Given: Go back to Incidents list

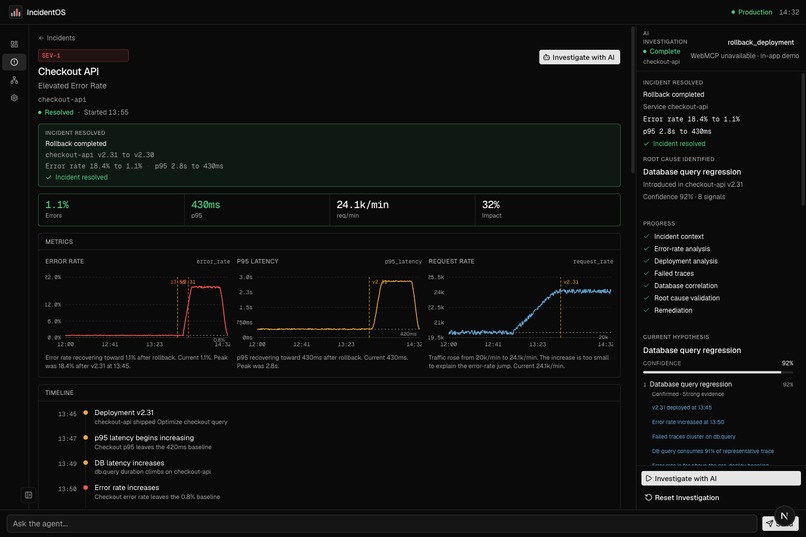Looking at the screenshot, I should click(x=57, y=38).
